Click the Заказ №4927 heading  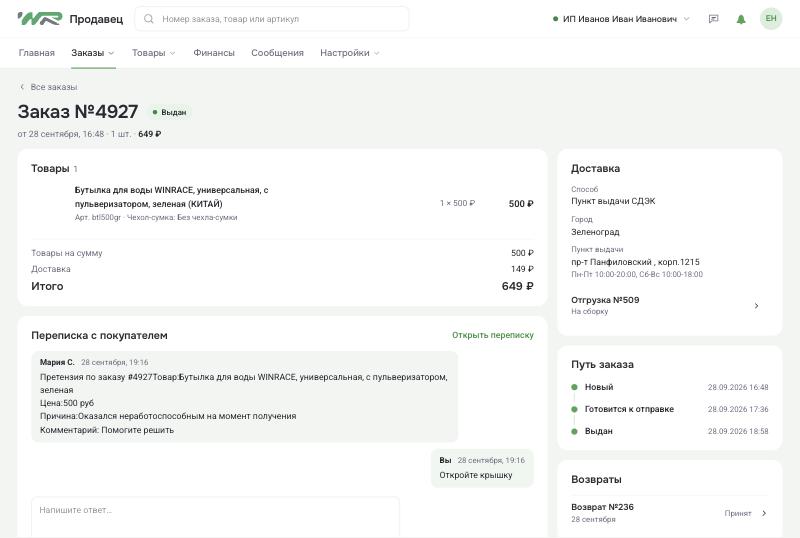78,111
